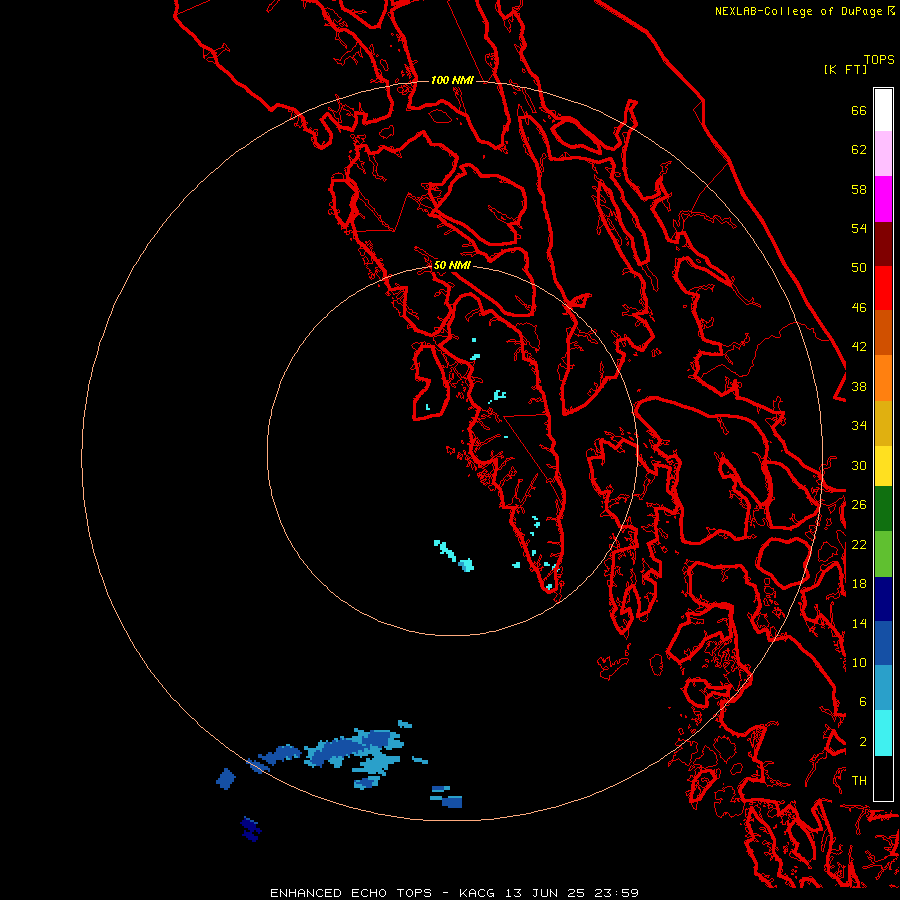Click the gold 34 color swatch
The width and height of the screenshot is (900, 900).
pyautogui.click(x=883, y=424)
